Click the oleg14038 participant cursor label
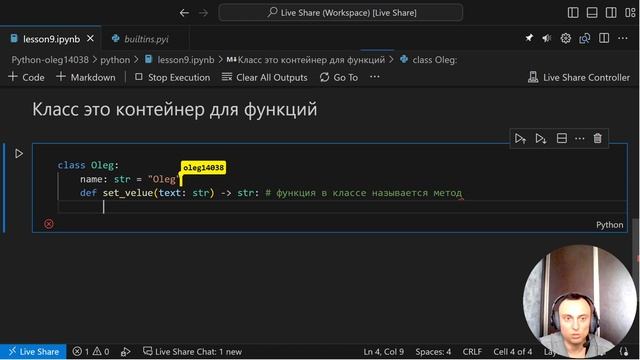Image resolution: width=640 pixels, height=360 pixels. [203, 167]
